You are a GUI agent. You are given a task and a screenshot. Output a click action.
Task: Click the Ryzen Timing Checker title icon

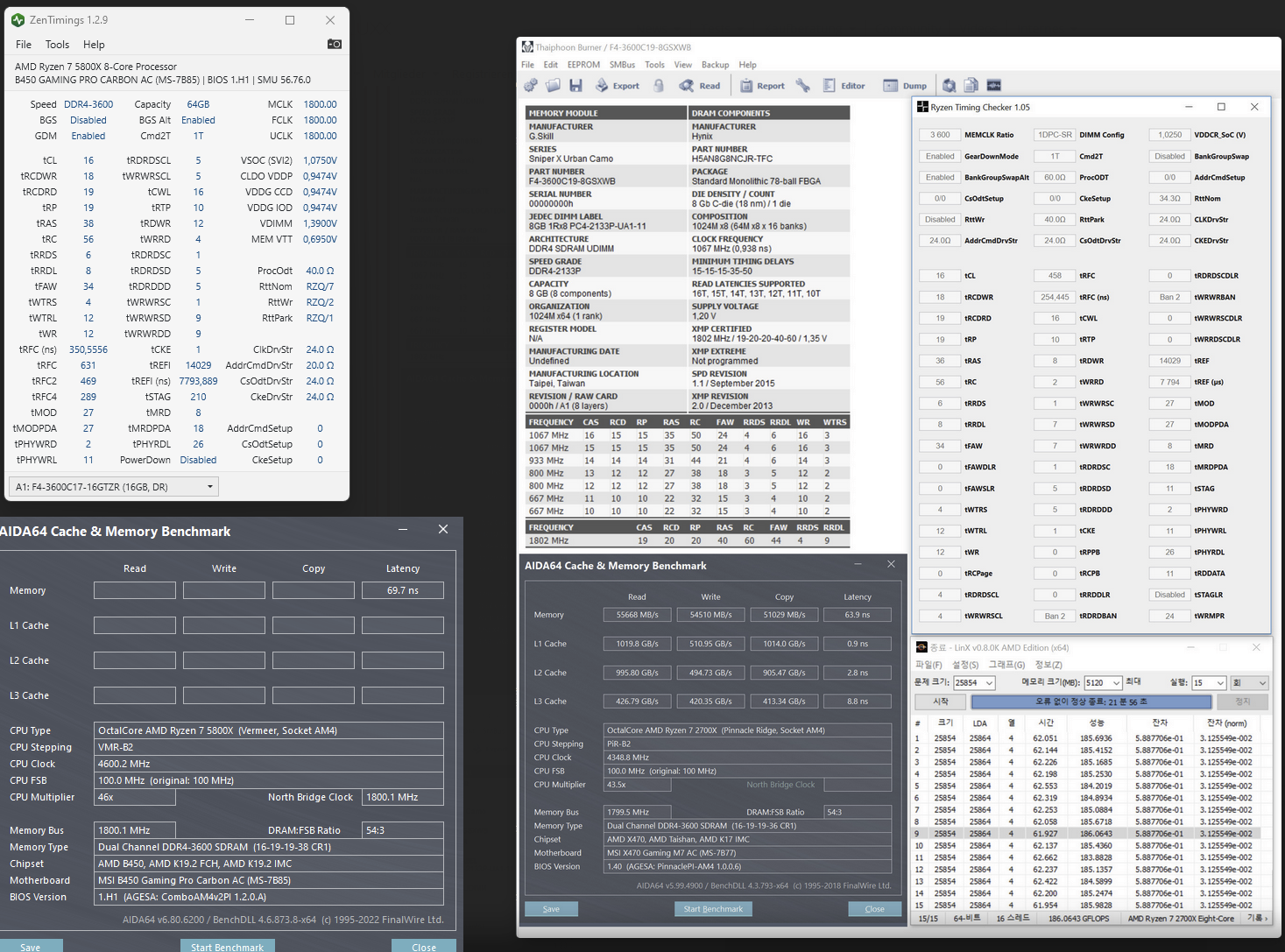[x=922, y=107]
